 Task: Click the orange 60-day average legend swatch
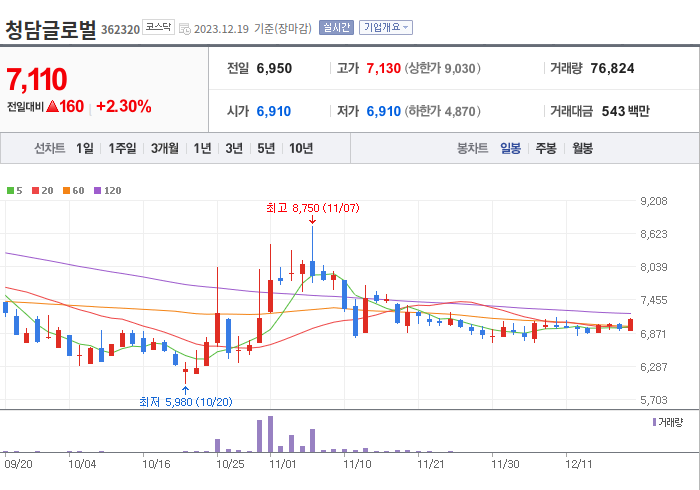click(67, 191)
